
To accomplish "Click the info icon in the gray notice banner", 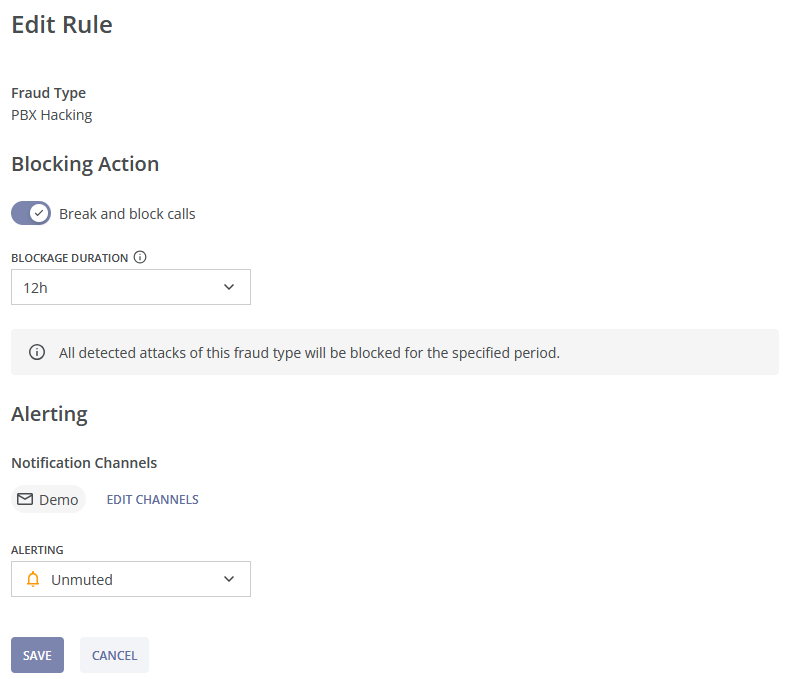I will 37,352.
